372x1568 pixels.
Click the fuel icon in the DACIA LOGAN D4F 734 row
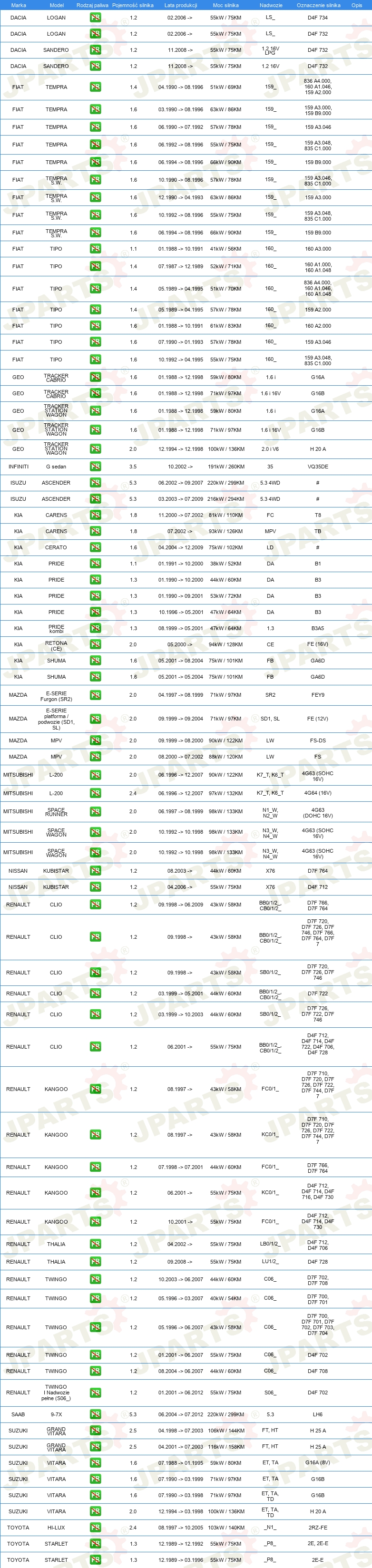click(96, 18)
